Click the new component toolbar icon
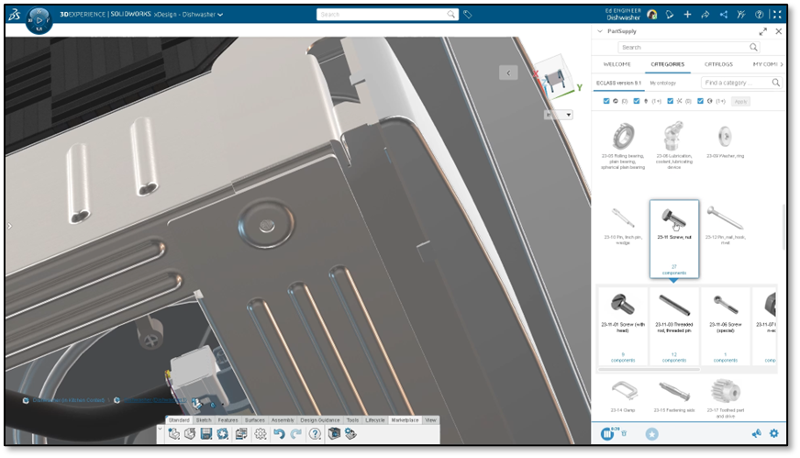Viewport: 800px width, 458px height. tap(174, 434)
